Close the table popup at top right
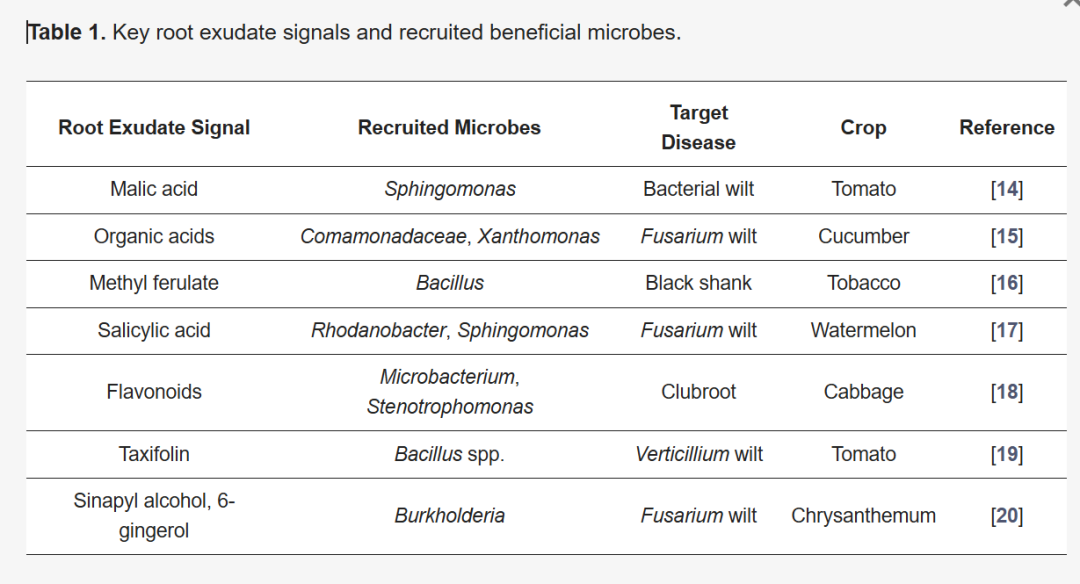 [x=1072, y=3]
